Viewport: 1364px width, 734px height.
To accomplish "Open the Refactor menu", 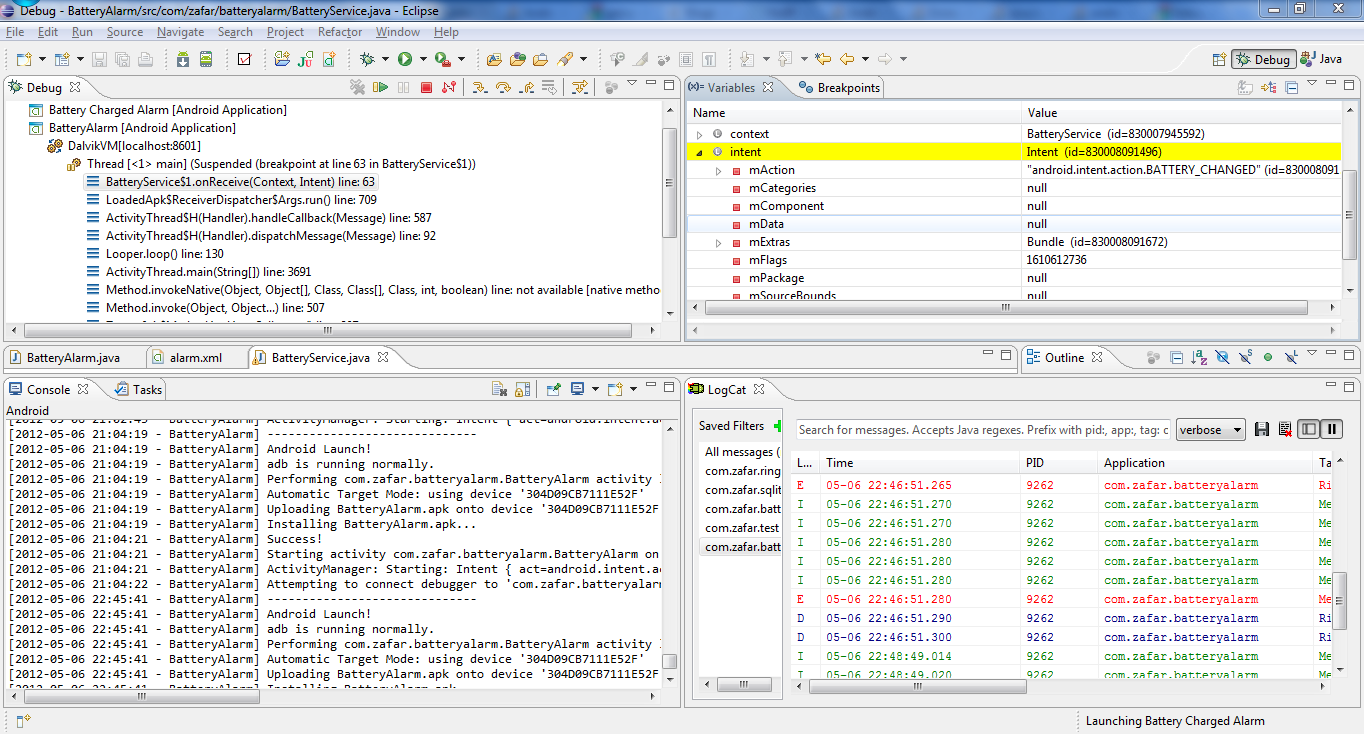I will tap(340, 32).
